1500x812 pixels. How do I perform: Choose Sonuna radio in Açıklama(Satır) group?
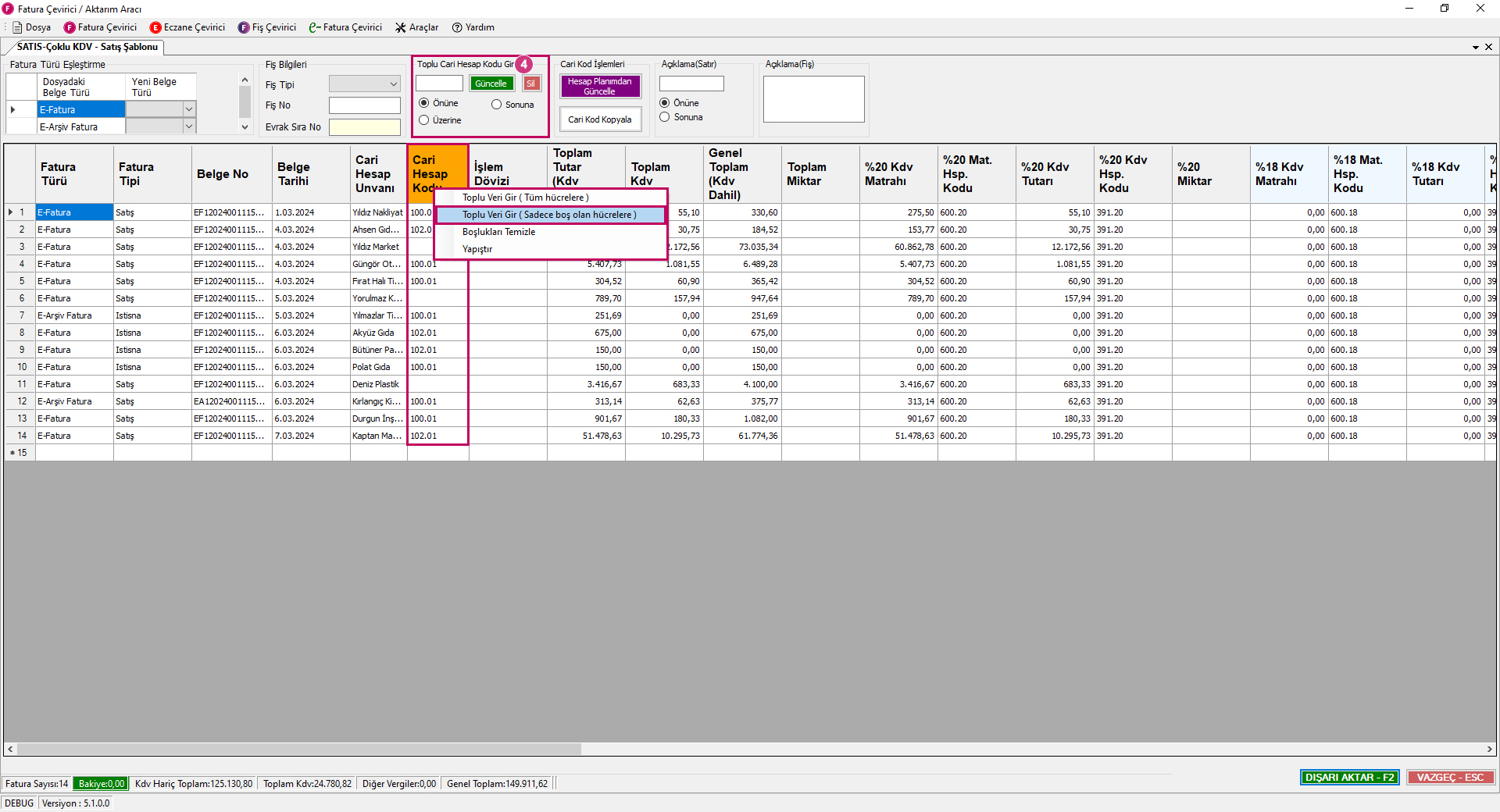pyautogui.click(x=665, y=117)
